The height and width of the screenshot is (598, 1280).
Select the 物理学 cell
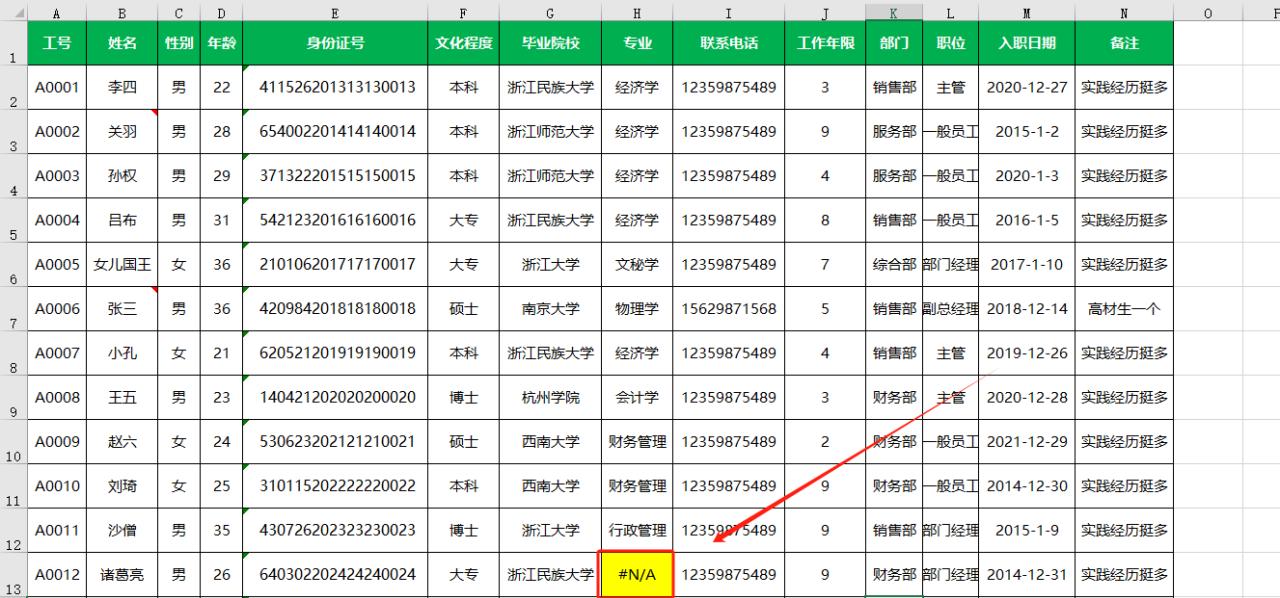[x=637, y=309]
